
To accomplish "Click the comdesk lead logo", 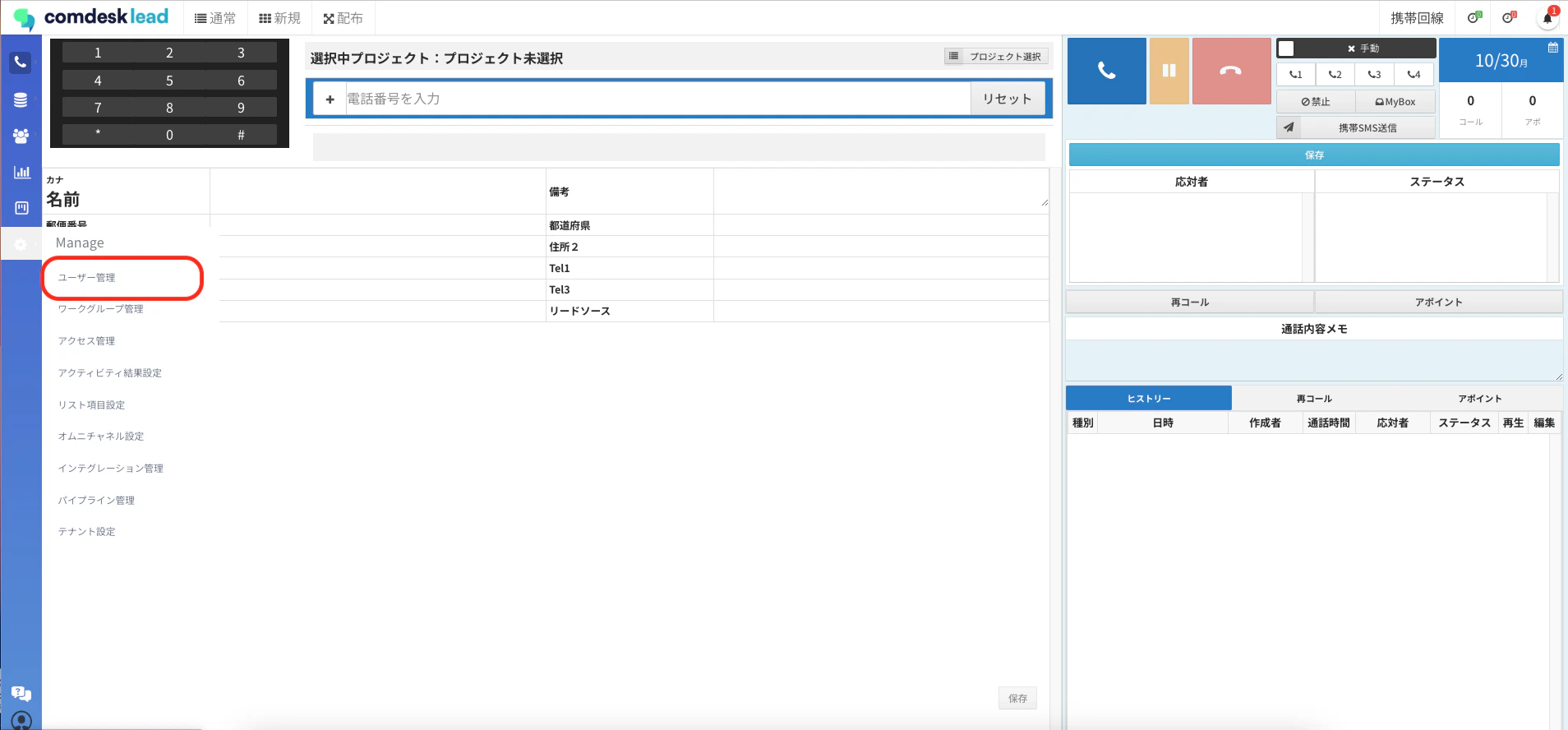I will pos(91,18).
